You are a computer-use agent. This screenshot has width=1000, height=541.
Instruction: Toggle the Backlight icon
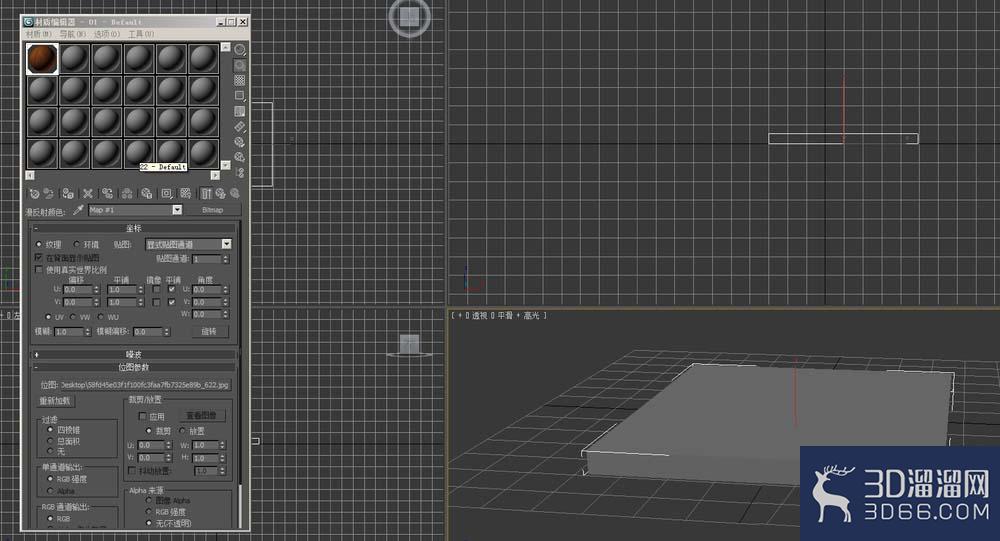(x=240, y=65)
